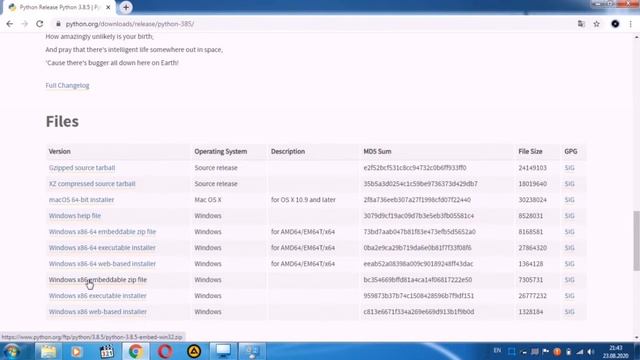Switch to Chrome on the taskbar
This screenshot has height=360, width=640.
click(x=136, y=351)
